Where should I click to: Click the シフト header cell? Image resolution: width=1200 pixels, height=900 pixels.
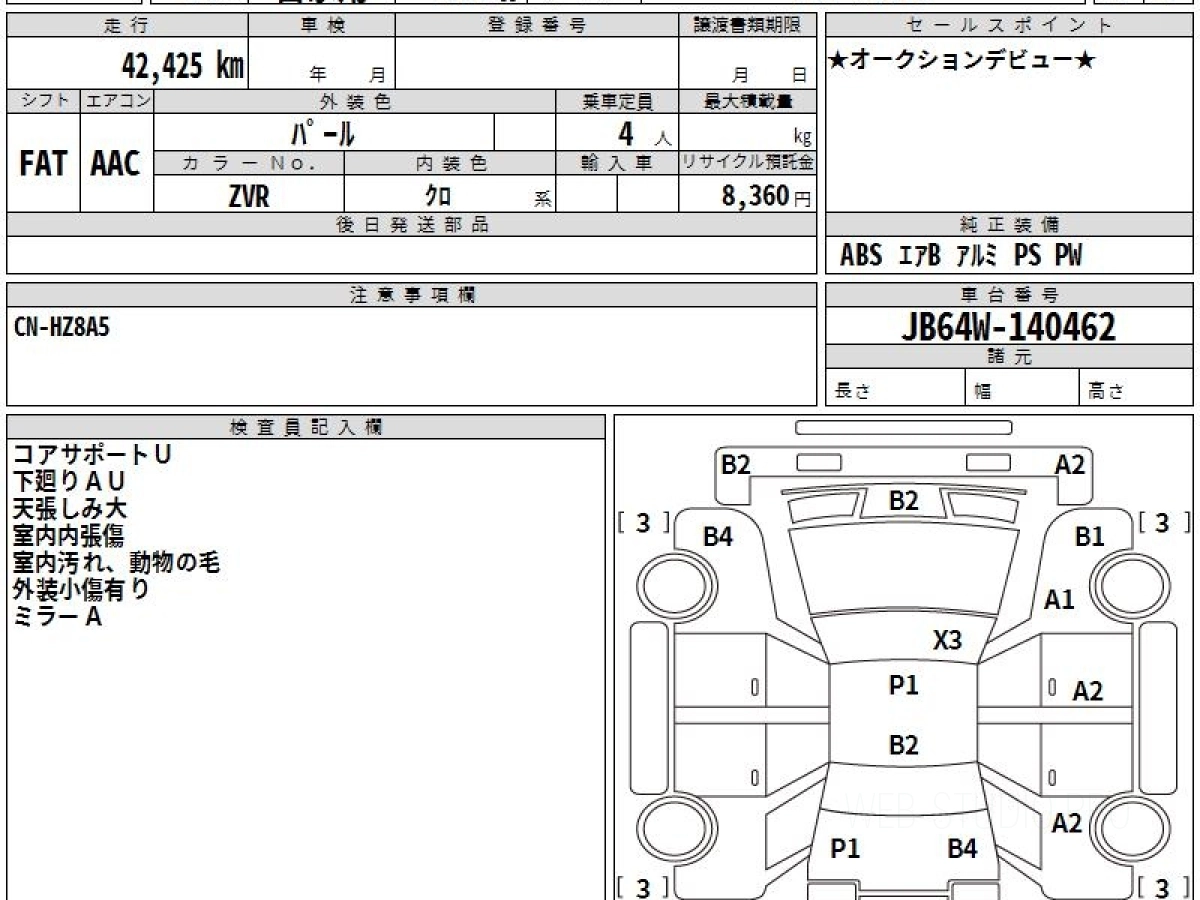pyautogui.click(x=43, y=101)
